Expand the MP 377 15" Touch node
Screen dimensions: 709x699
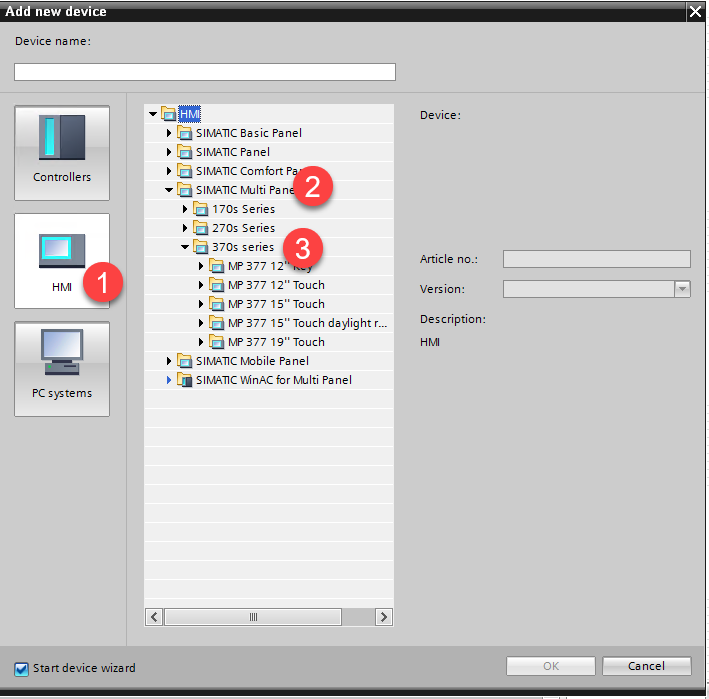click(x=201, y=304)
